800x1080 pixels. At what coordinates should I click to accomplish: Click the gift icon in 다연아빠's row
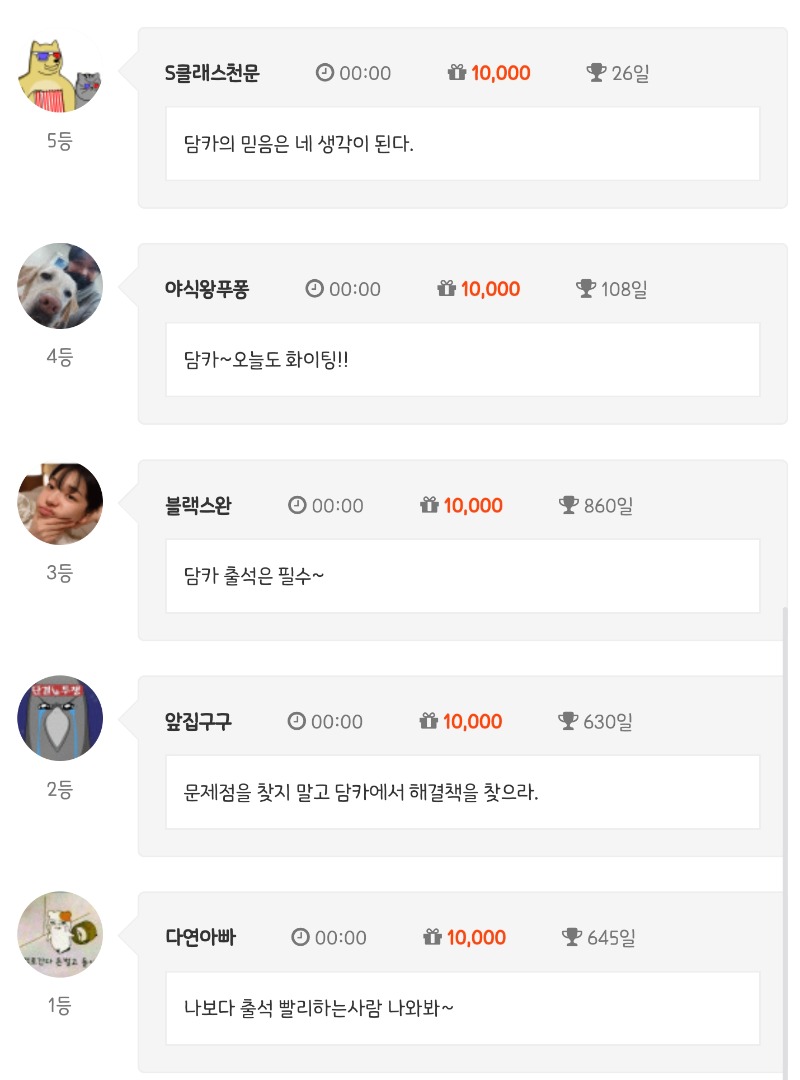(x=433, y=937)
